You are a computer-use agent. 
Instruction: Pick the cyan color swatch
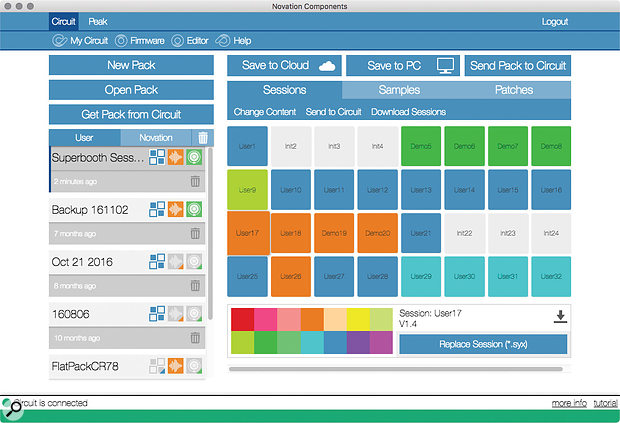(x=312, y=342)
